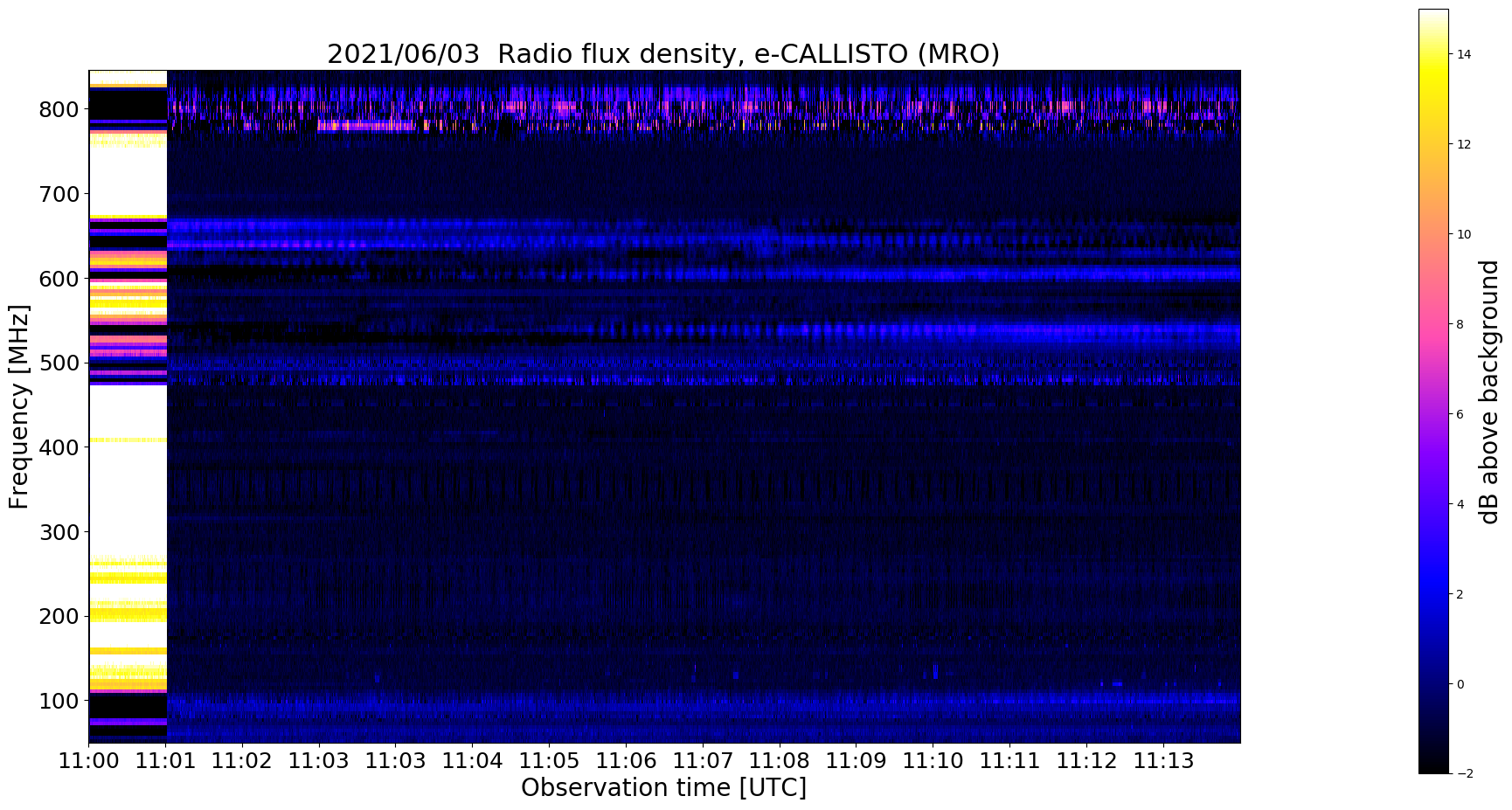Click the vertical dB color scale bar

pos(1433,391)
